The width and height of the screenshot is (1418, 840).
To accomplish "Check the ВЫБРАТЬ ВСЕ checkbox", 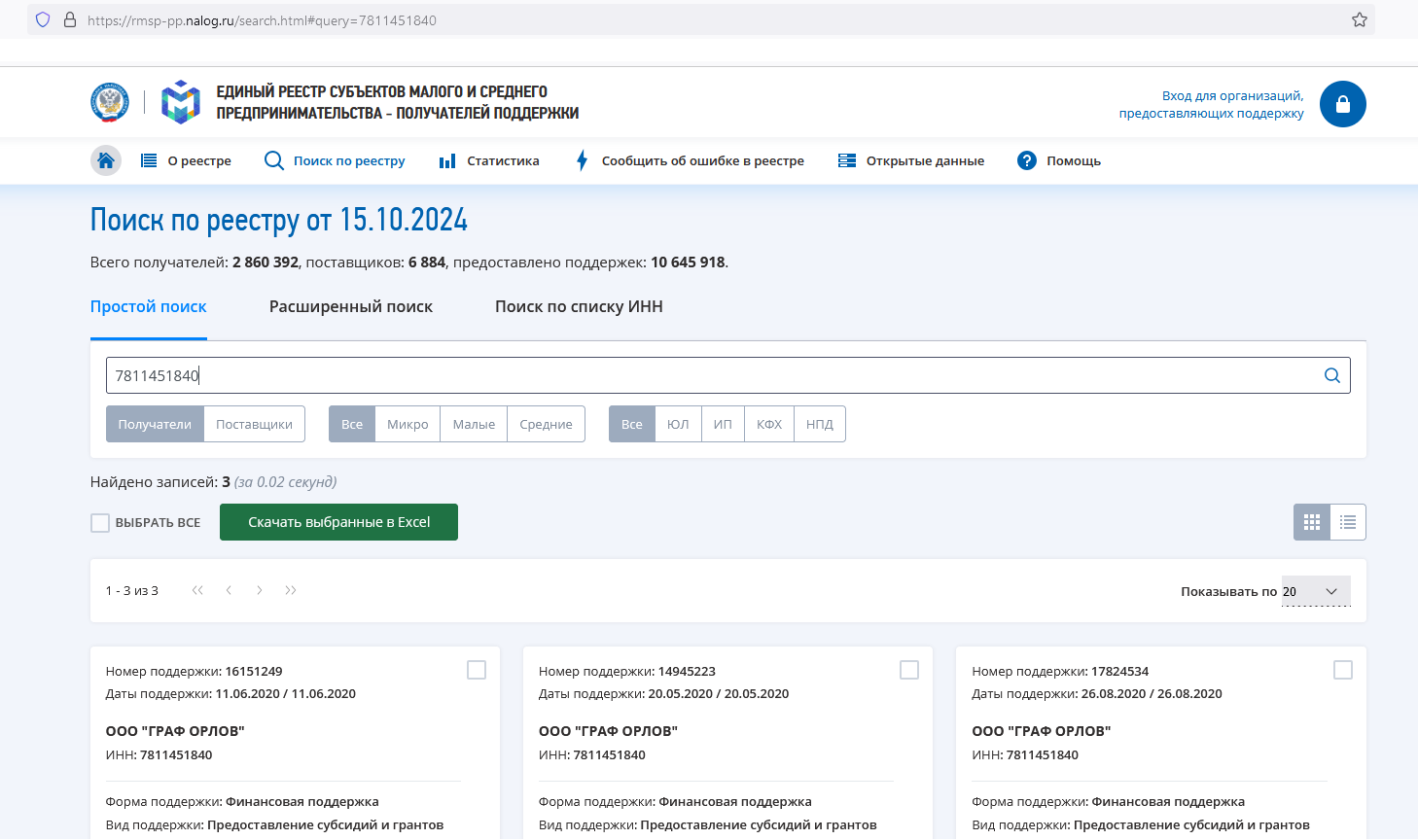I will [100, 523].
